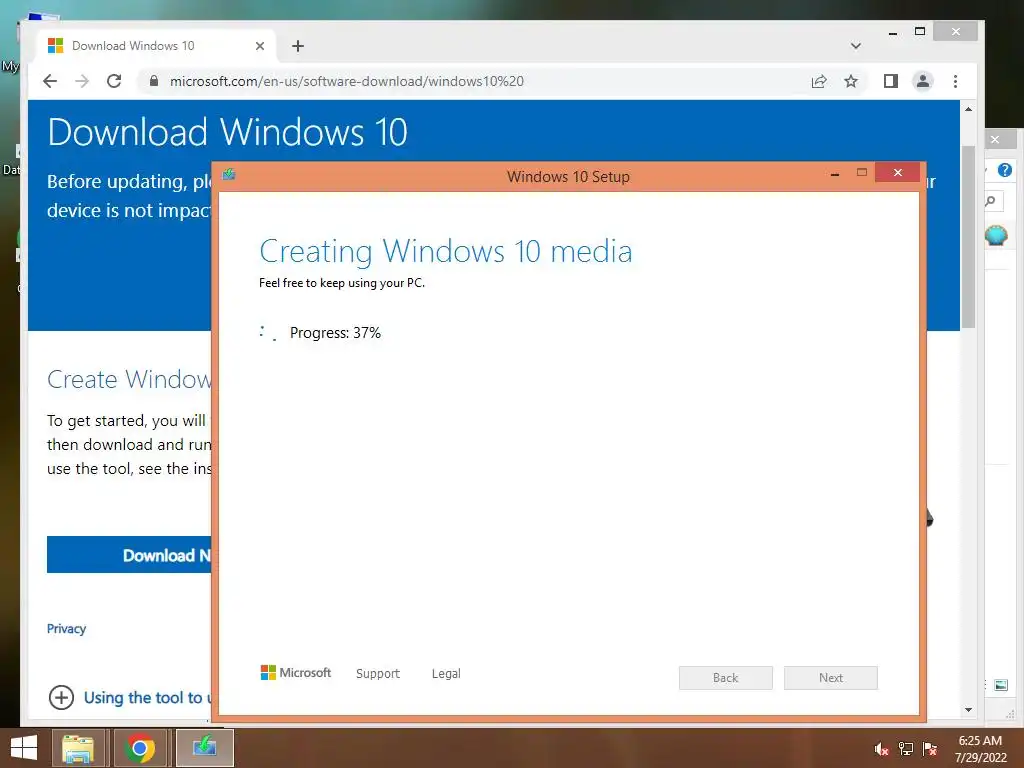Click the muted volume tray icon
The width and height of the screenshot is (1024, 768).
(x=881, y=749)
